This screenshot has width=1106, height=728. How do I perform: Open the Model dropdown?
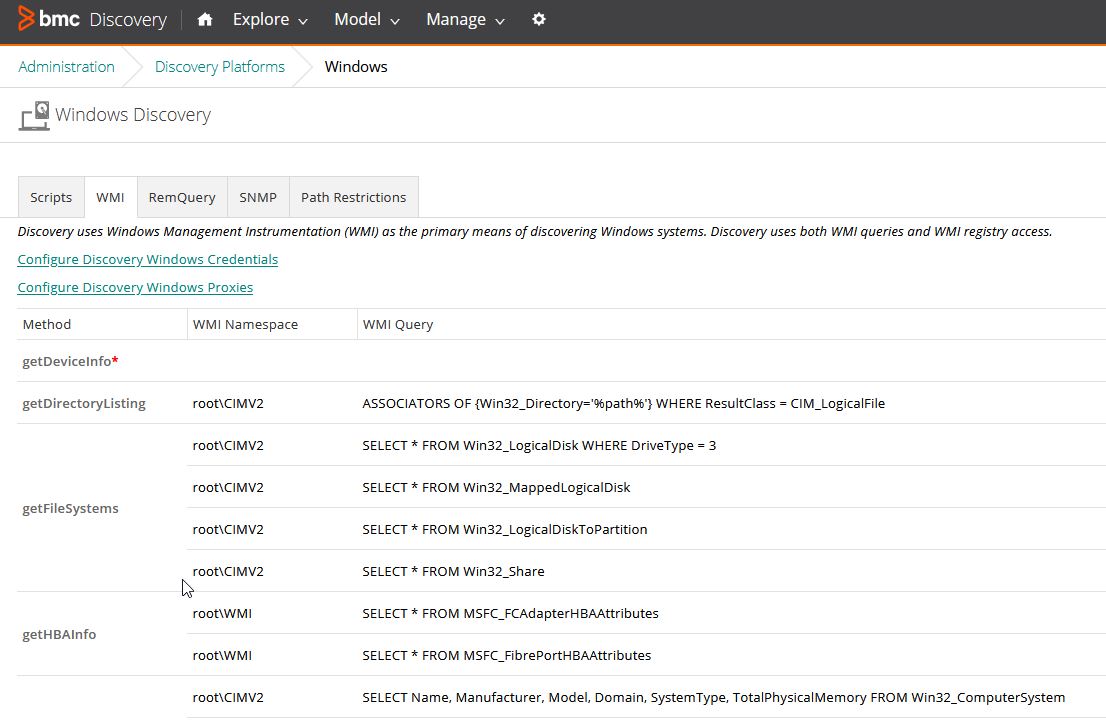click(366, 19)
